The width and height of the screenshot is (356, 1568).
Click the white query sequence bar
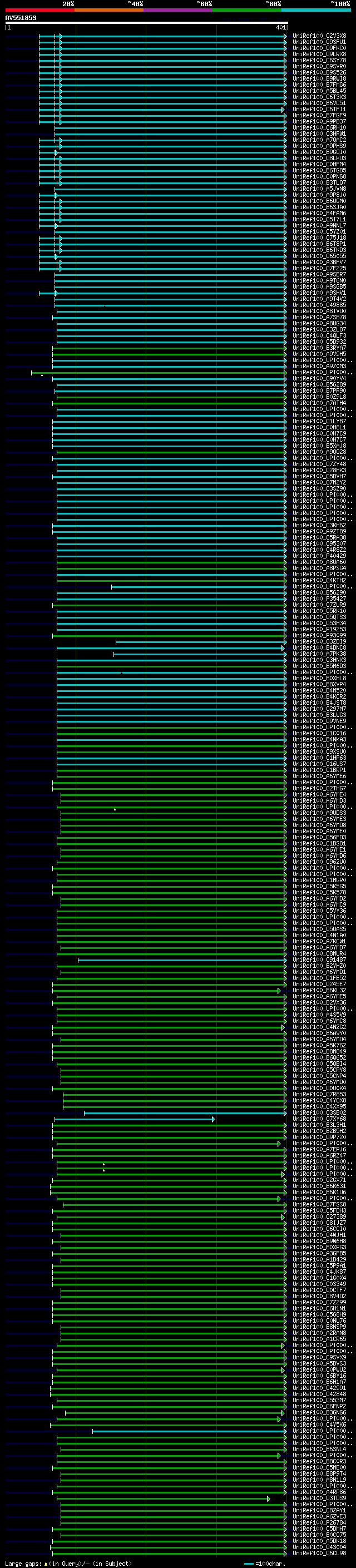click(x=147, y=22)
